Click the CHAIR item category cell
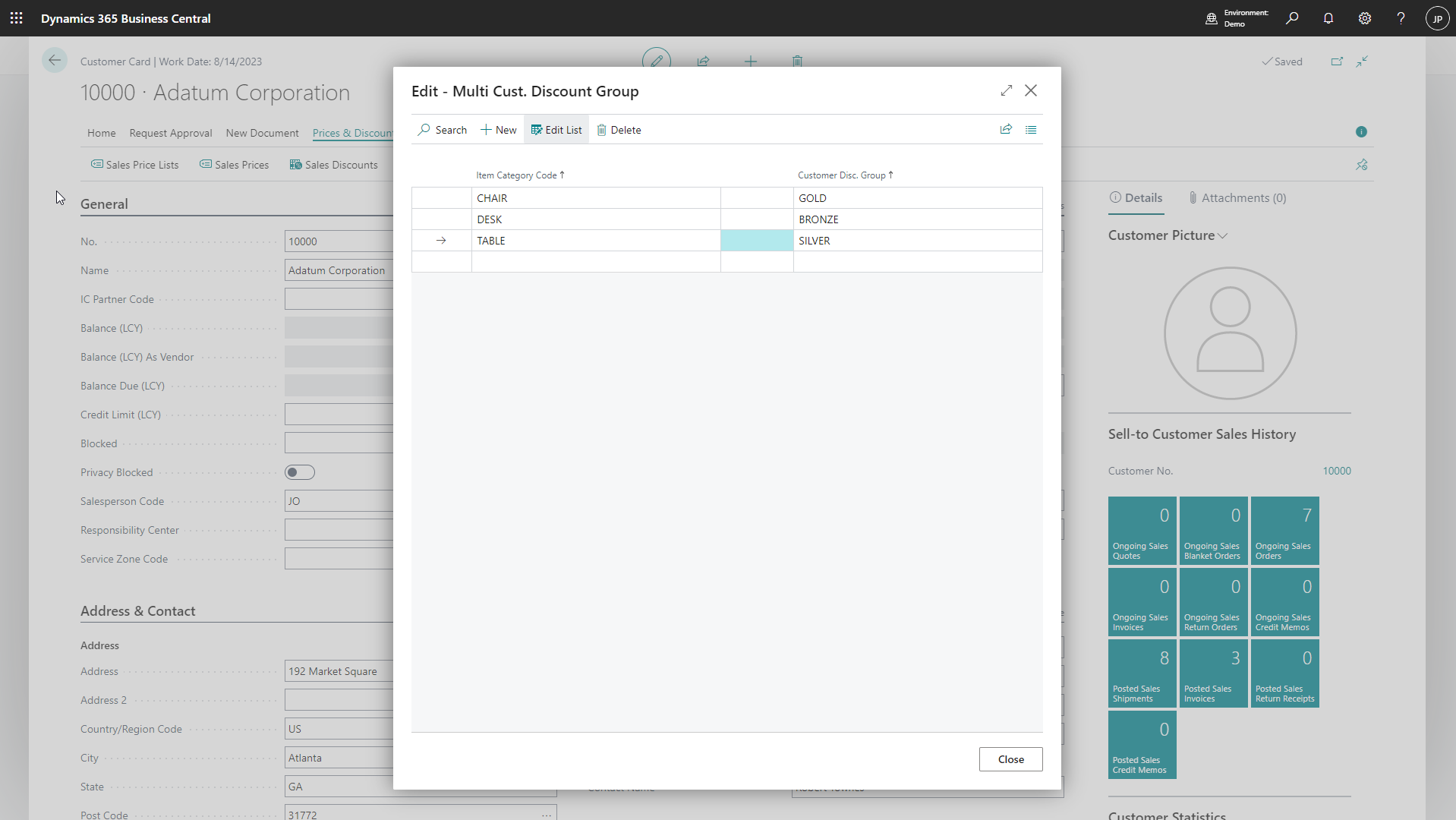The image size is (1456, 820). [x=596, y=198]
